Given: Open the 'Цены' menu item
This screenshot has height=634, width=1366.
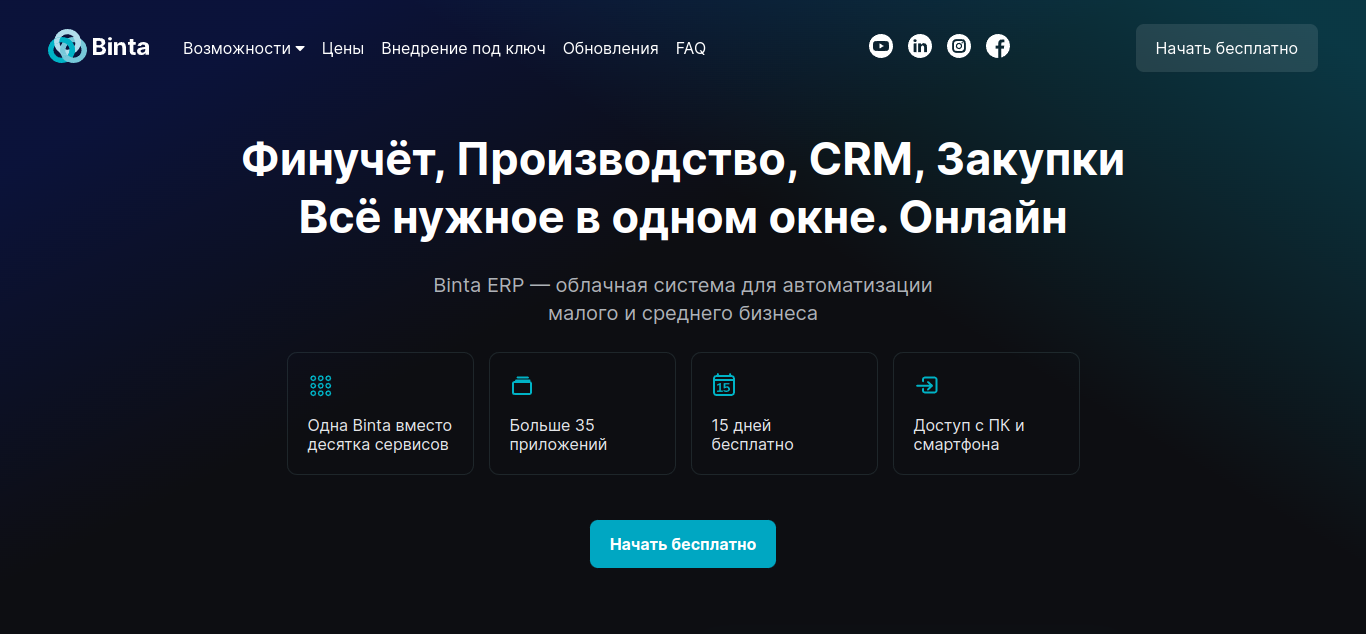Looking at the screenshot, I should point(343,48).
